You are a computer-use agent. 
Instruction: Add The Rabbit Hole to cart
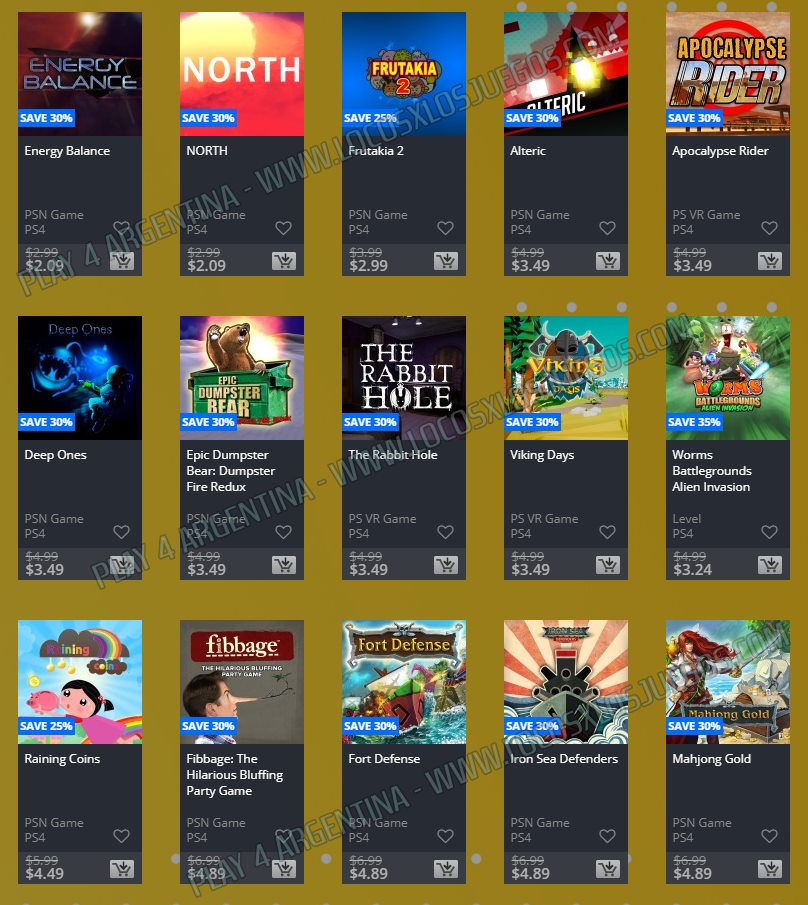446,565
